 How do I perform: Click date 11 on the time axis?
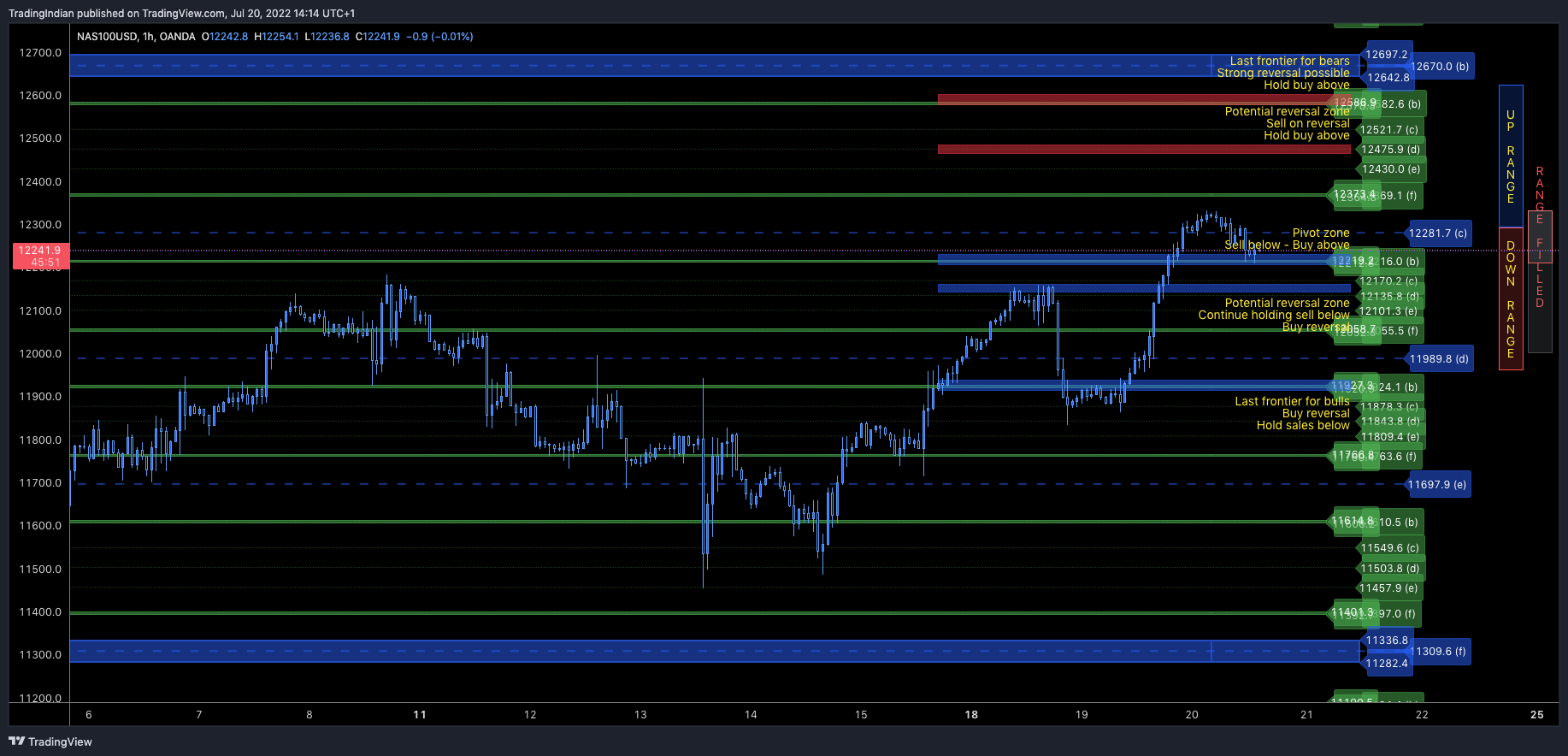[x=420, y=715]
